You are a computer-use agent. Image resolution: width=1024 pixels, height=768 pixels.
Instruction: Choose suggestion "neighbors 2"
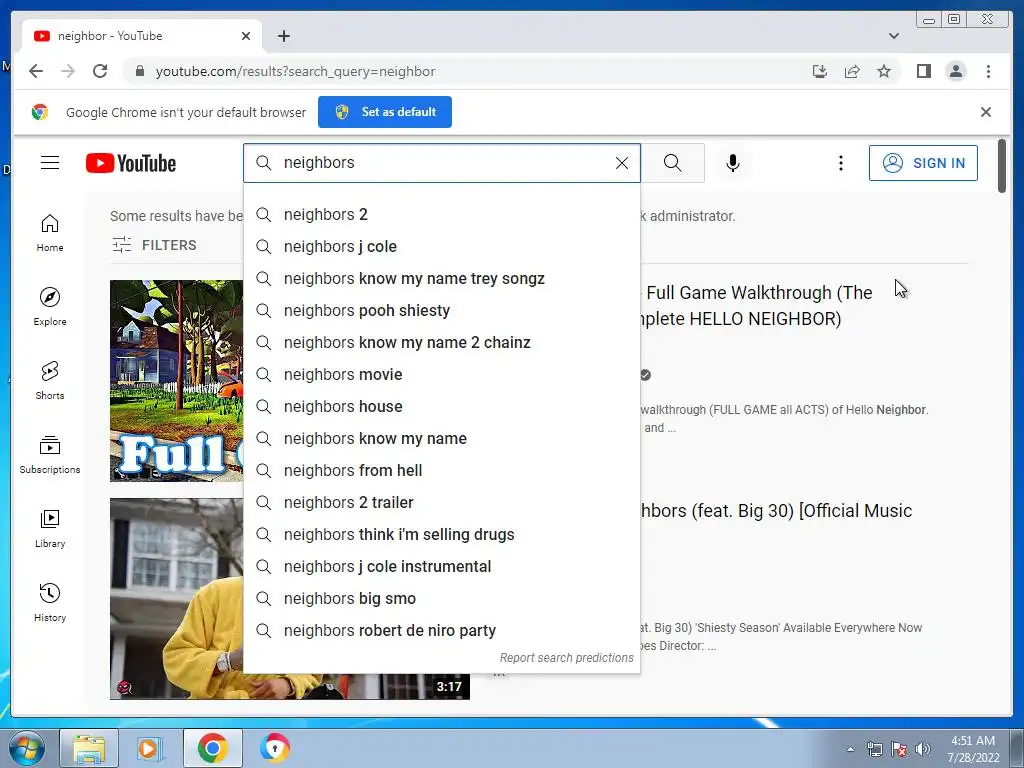click(442, 214)
